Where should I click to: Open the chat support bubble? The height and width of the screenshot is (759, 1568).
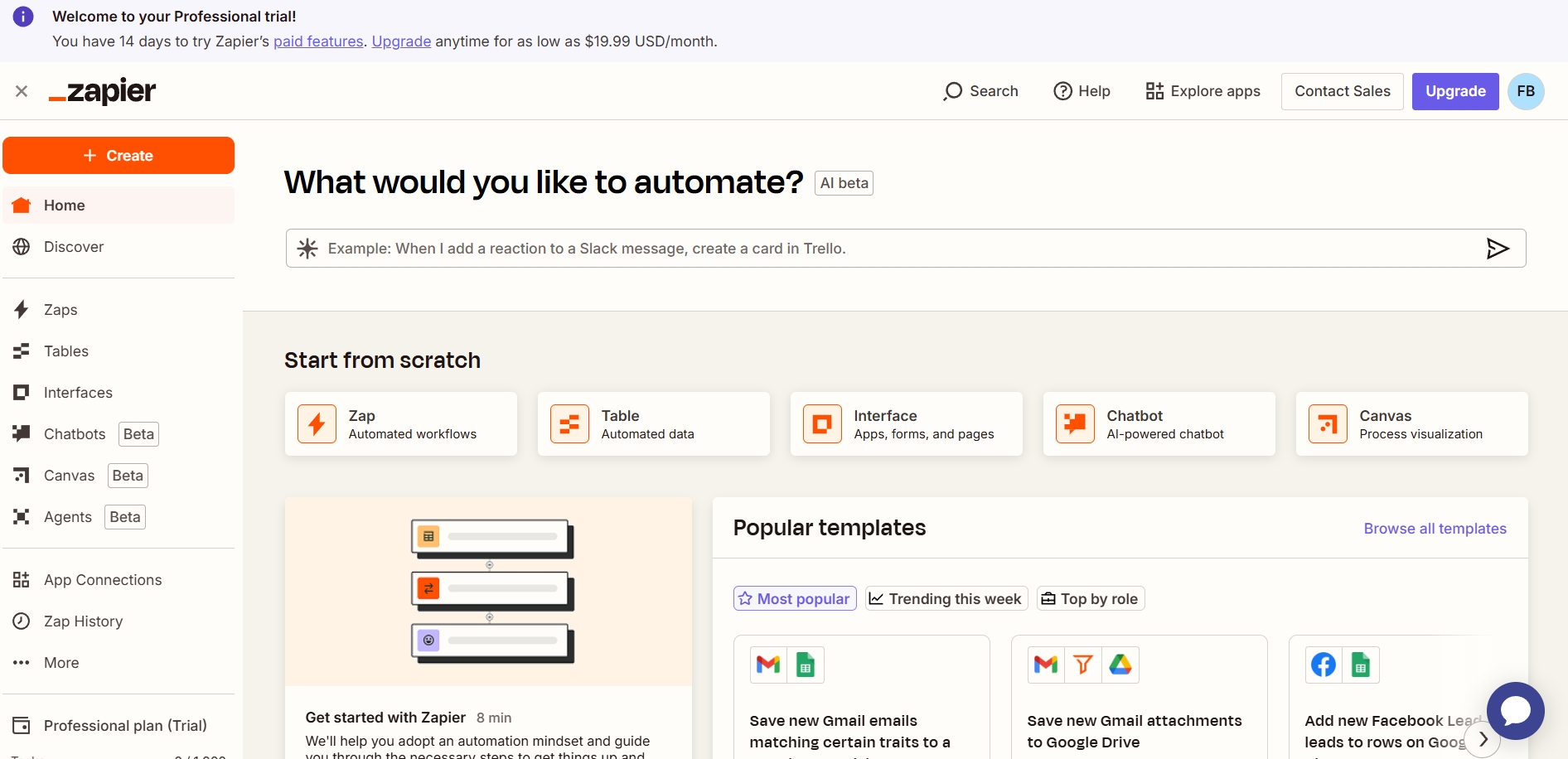tap(1516, 711)
